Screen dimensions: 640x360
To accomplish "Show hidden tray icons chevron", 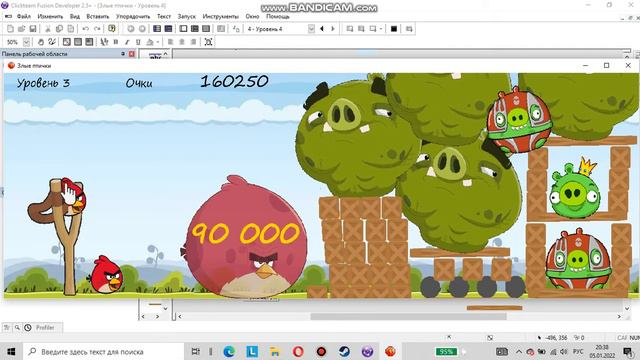I will click(518, 351).
